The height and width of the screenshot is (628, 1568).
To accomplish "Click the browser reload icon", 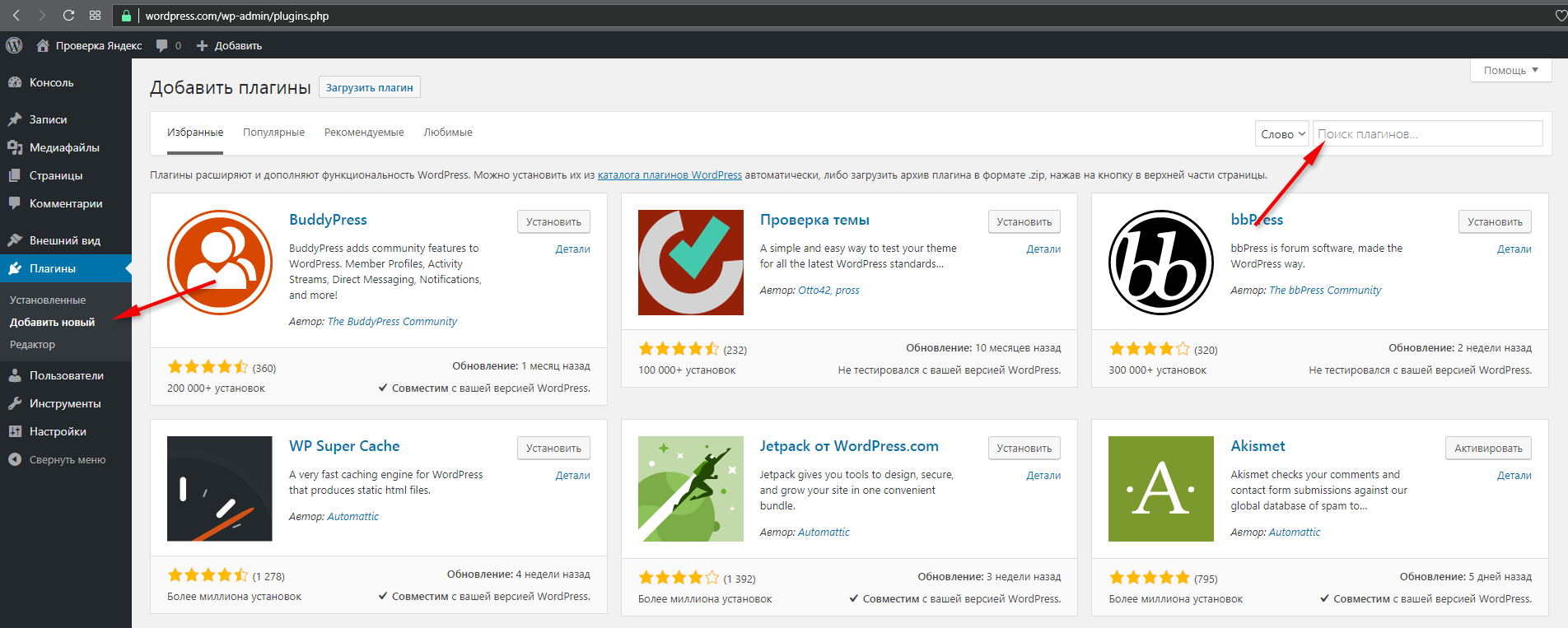I will pos(68,16).
